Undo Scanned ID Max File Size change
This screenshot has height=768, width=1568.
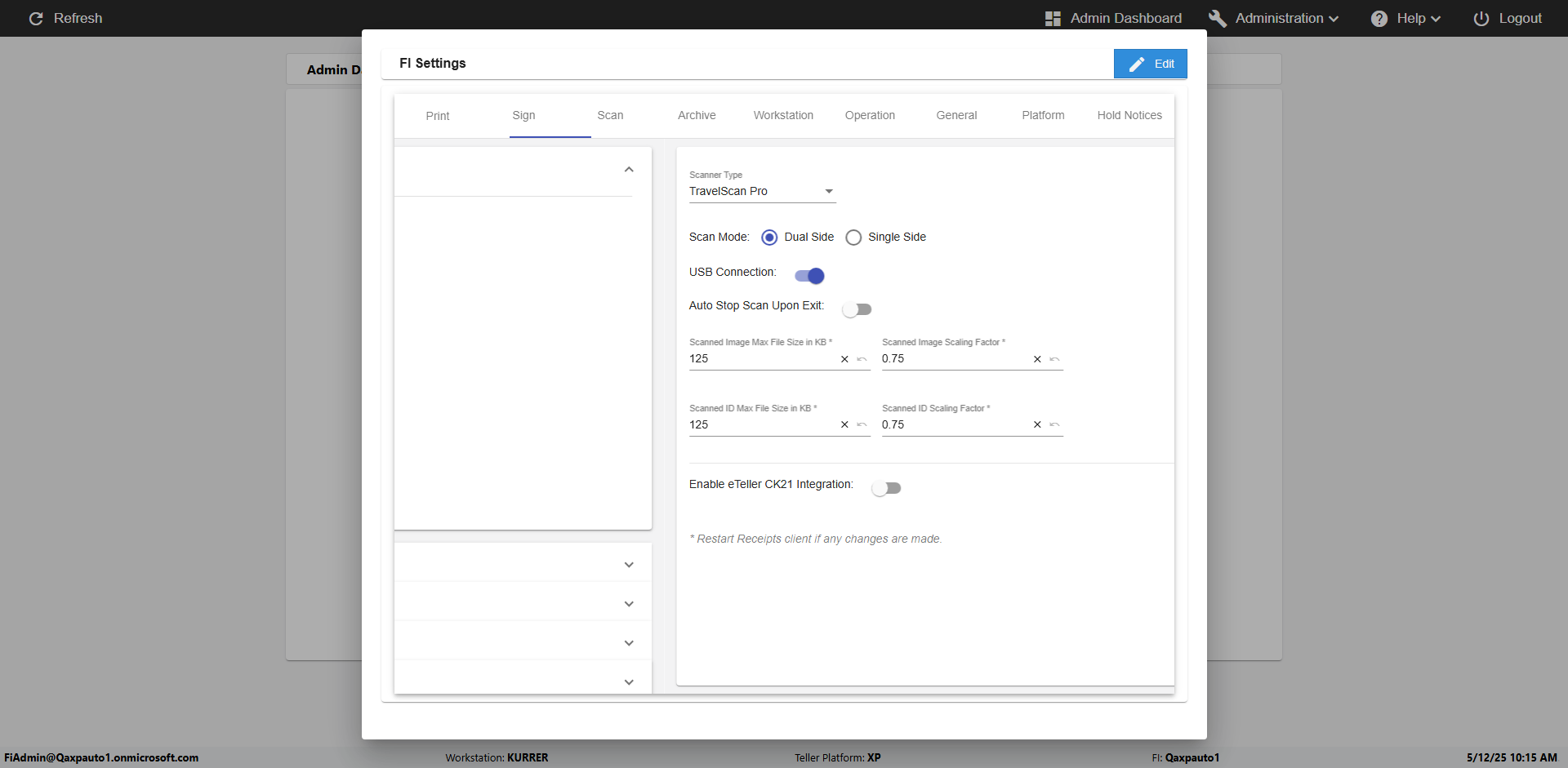tap(862, 425)
